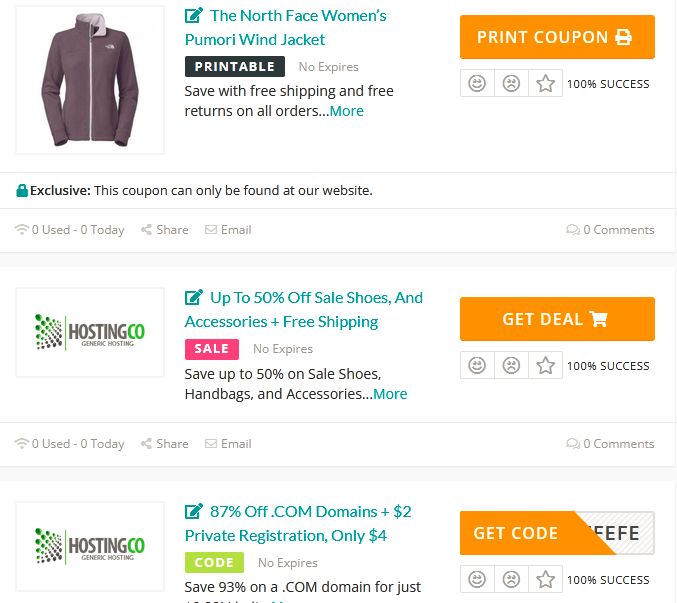Expand More on the free shipping description
Viewport: 677px width, 603px height.
coord(347,111)
